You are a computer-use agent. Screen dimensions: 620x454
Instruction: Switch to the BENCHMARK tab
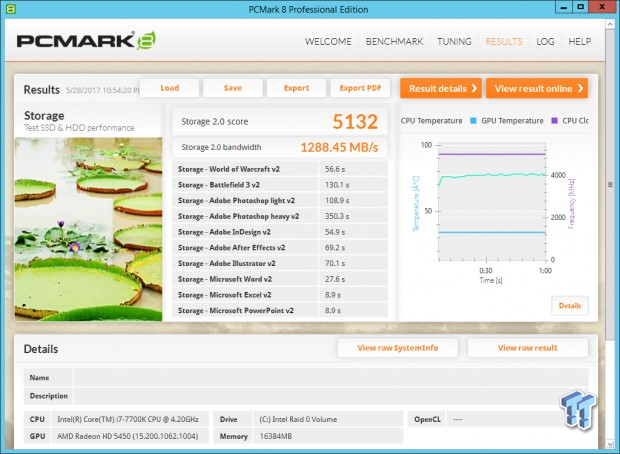tap(394, 42)
